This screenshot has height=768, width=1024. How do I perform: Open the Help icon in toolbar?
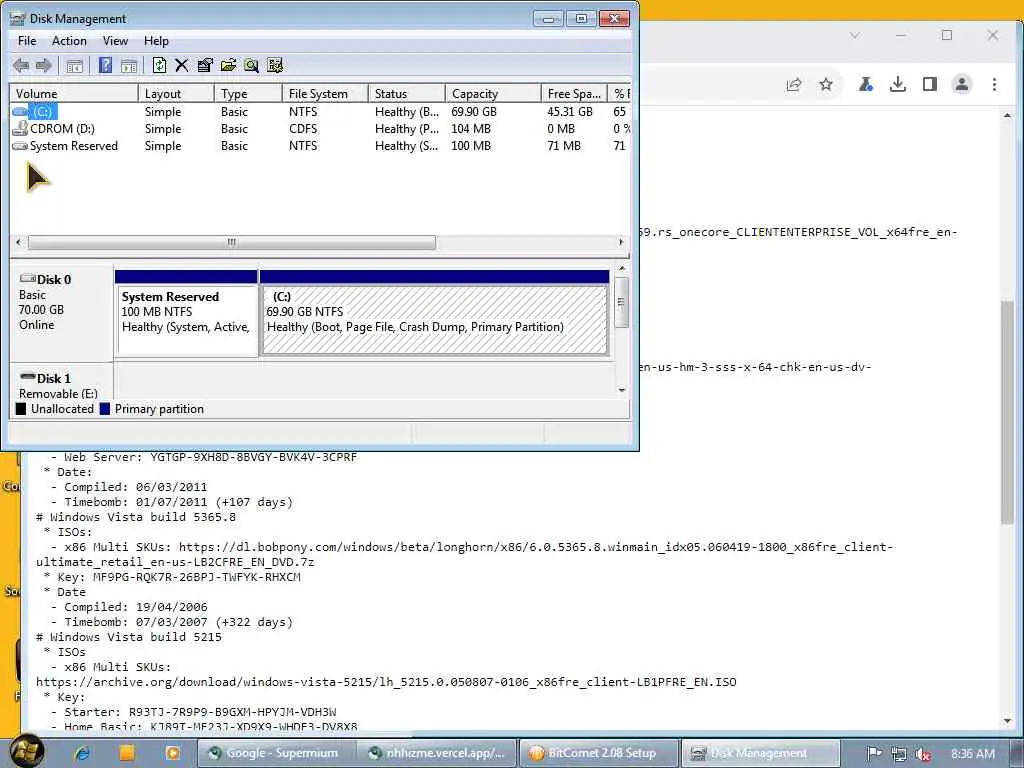[x=105, y=65]
